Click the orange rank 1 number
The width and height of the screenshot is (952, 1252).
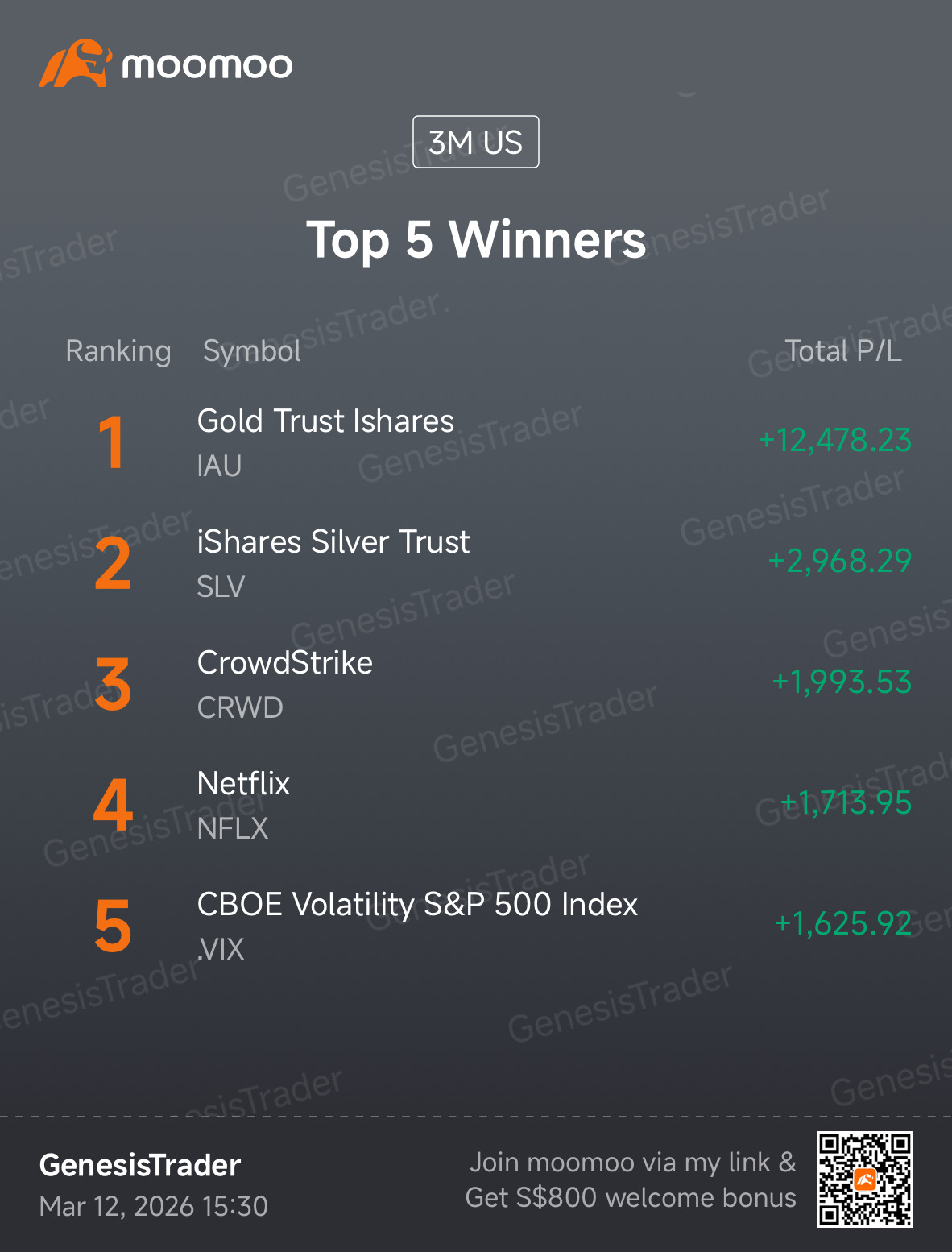[112, 442]
